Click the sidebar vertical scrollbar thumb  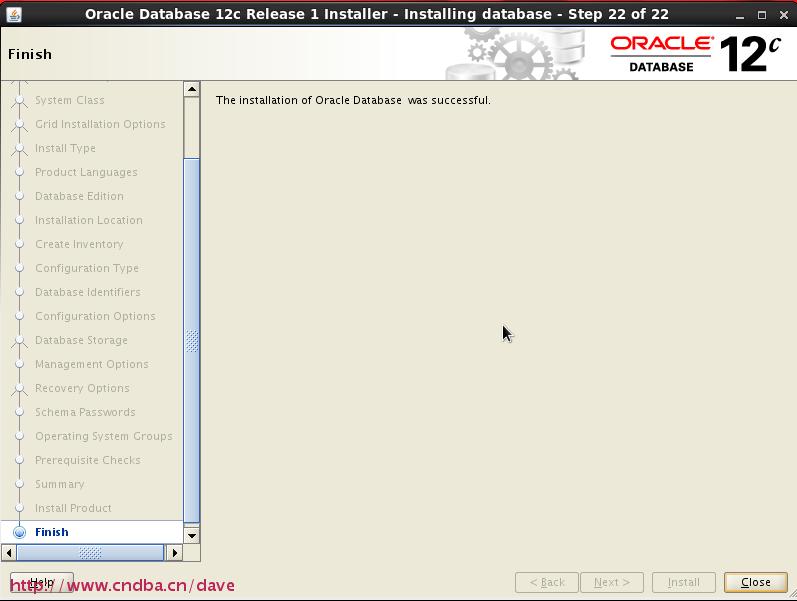[192, 340]
